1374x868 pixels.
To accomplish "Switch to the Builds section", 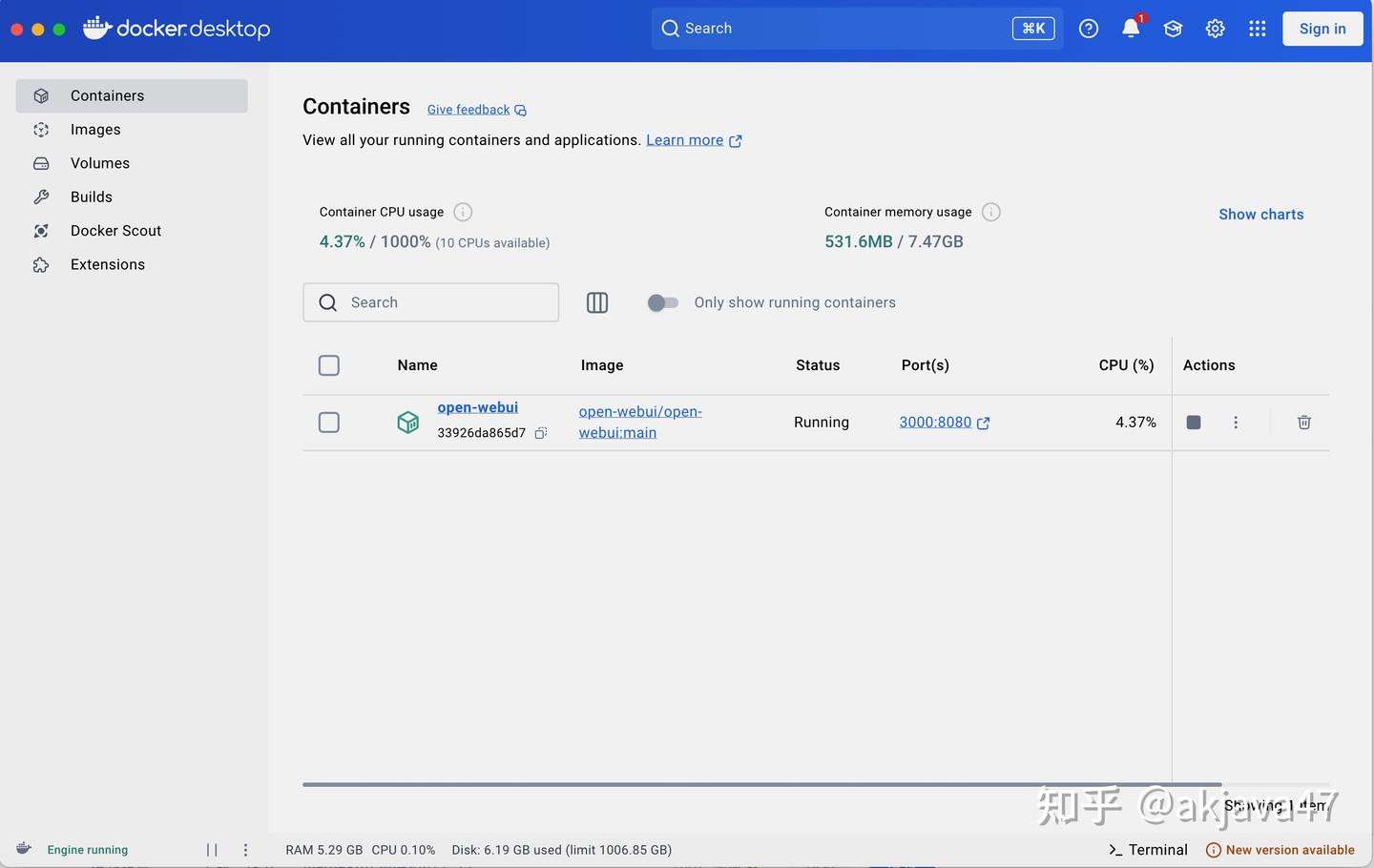I will [91, 196].
